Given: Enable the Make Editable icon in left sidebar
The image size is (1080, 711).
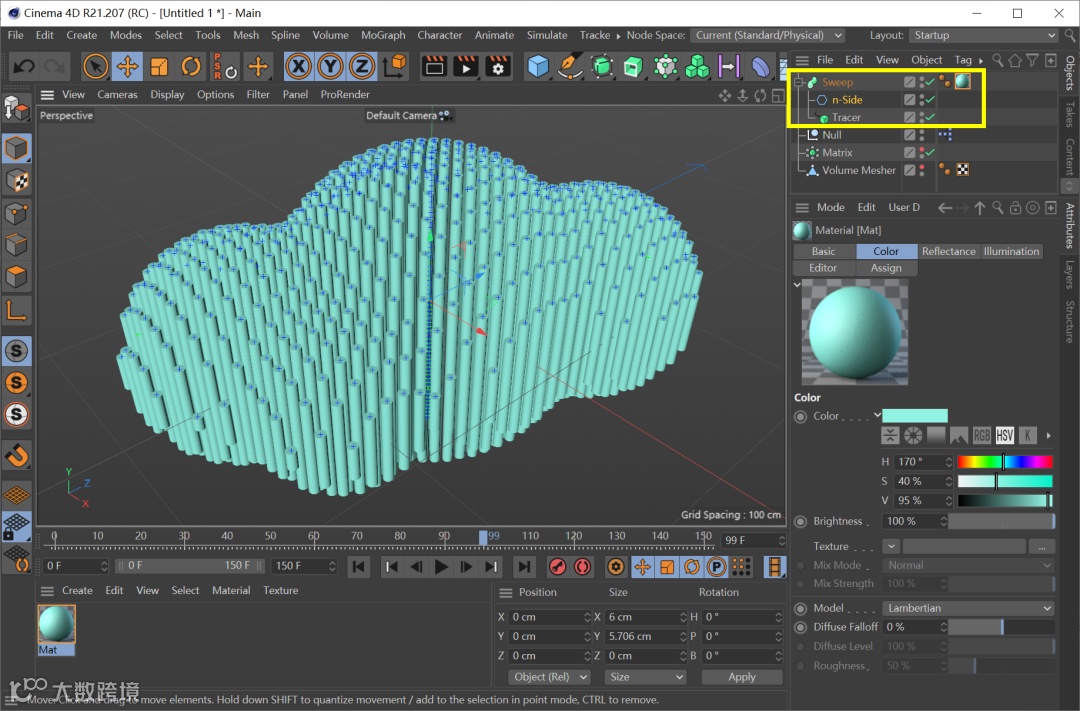Looking at the screenshot, I should [17, 107].
